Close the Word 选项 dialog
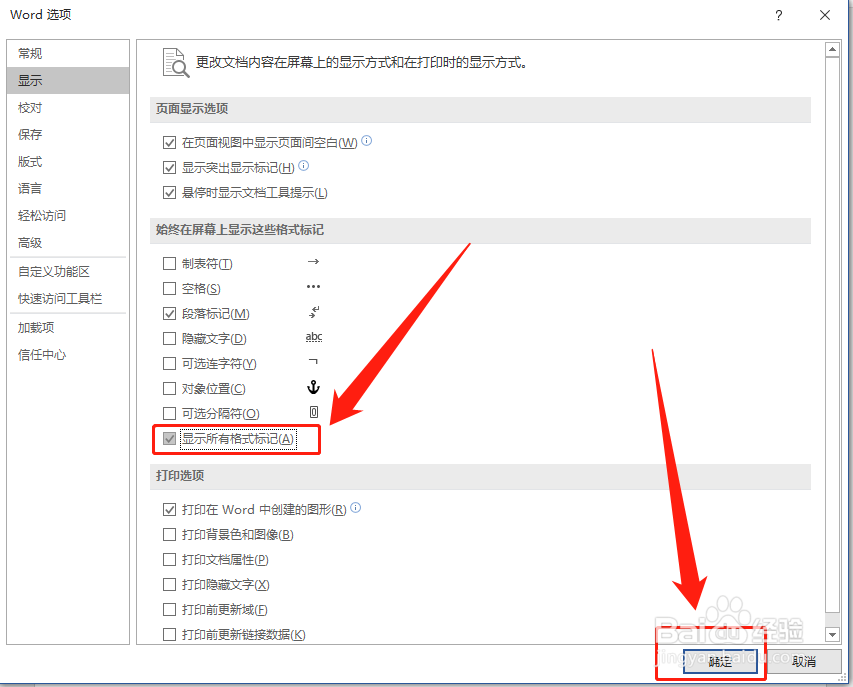 click(825, 15)
